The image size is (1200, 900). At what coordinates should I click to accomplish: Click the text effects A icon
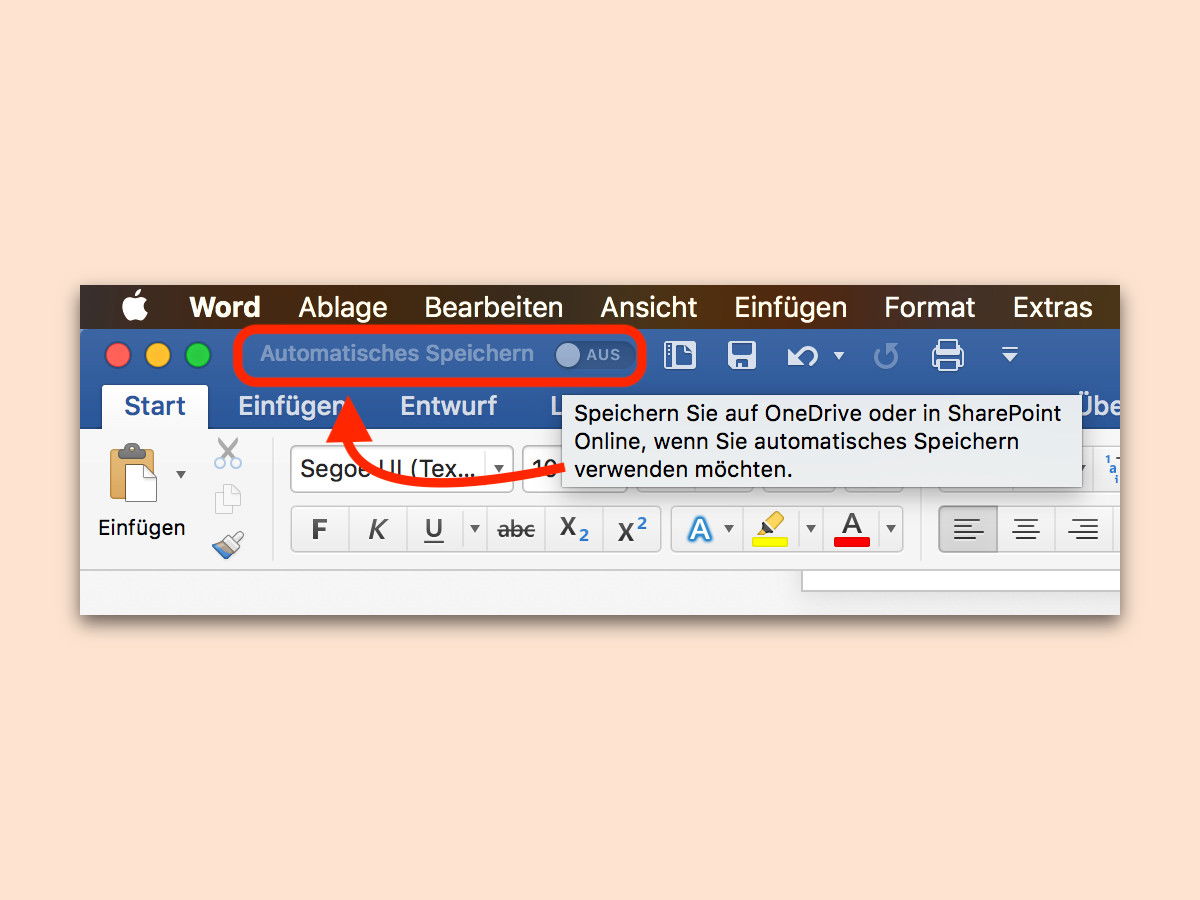pyautogui.click(x=700, y=529)
